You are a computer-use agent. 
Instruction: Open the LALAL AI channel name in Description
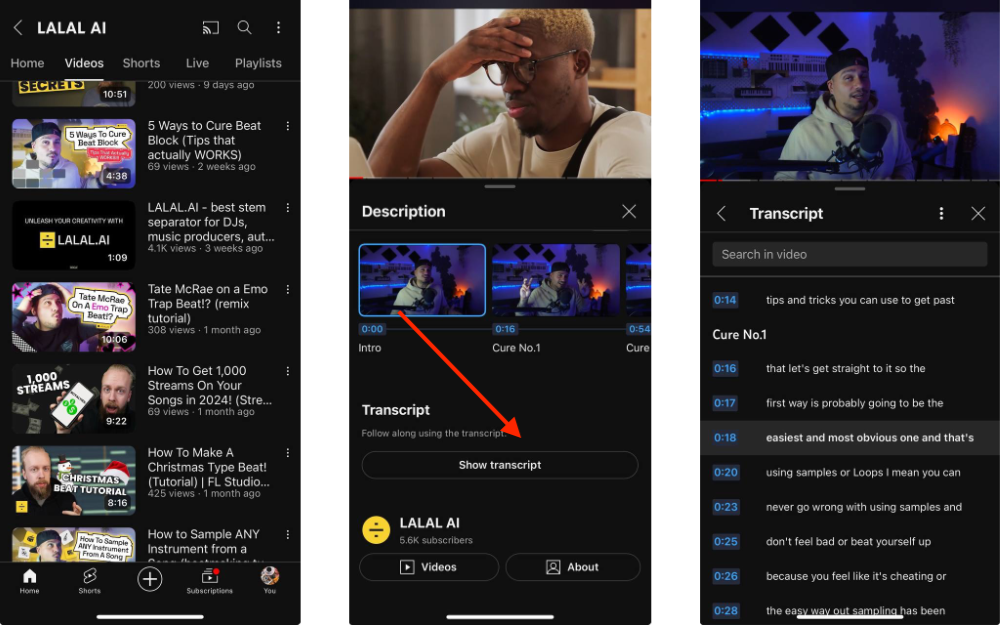pyautogui.click(x=429, y=523)
